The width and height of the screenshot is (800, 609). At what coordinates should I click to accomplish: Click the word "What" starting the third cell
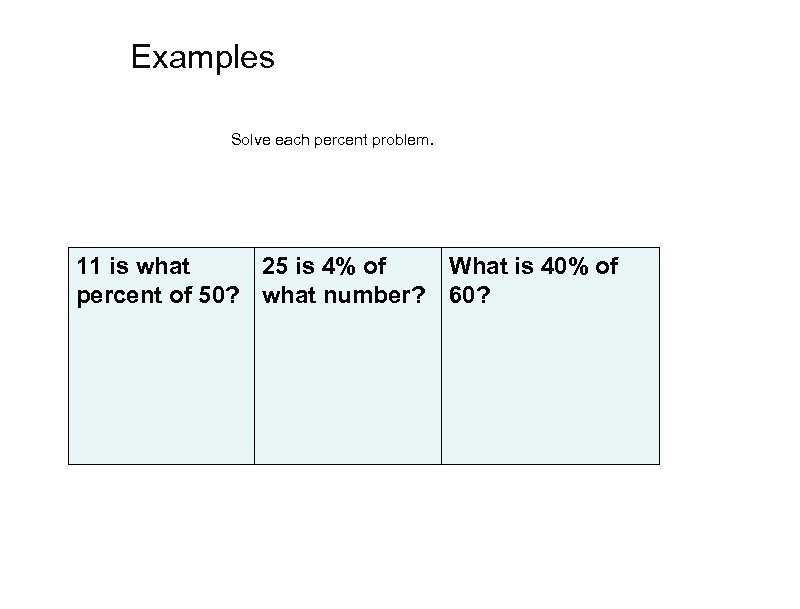point(479,267)
